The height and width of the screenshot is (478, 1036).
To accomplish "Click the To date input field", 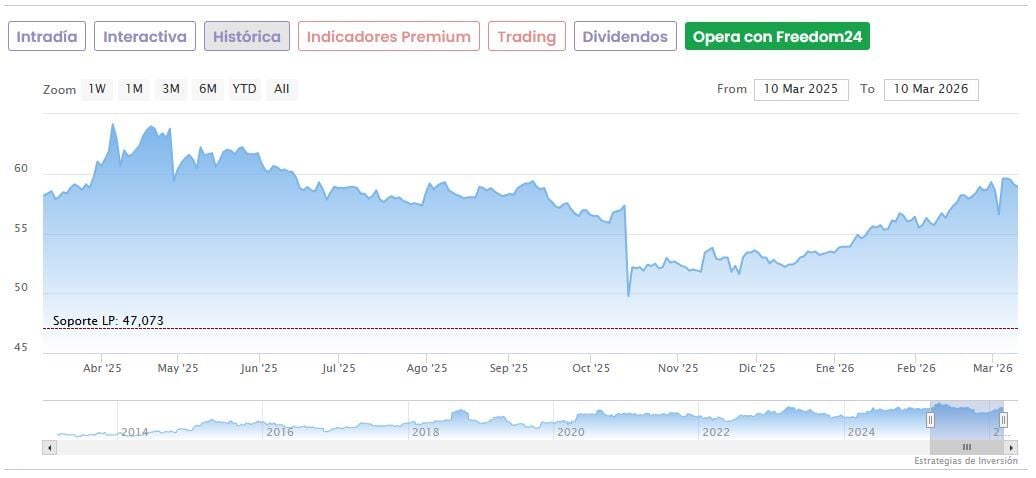I will (931, 89).
